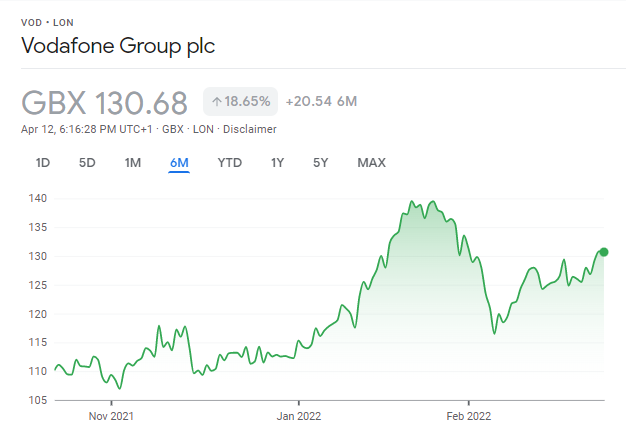
Task: Click the VOD · LON ticker label
Action: pyautogui.click(x=47, y=23)
